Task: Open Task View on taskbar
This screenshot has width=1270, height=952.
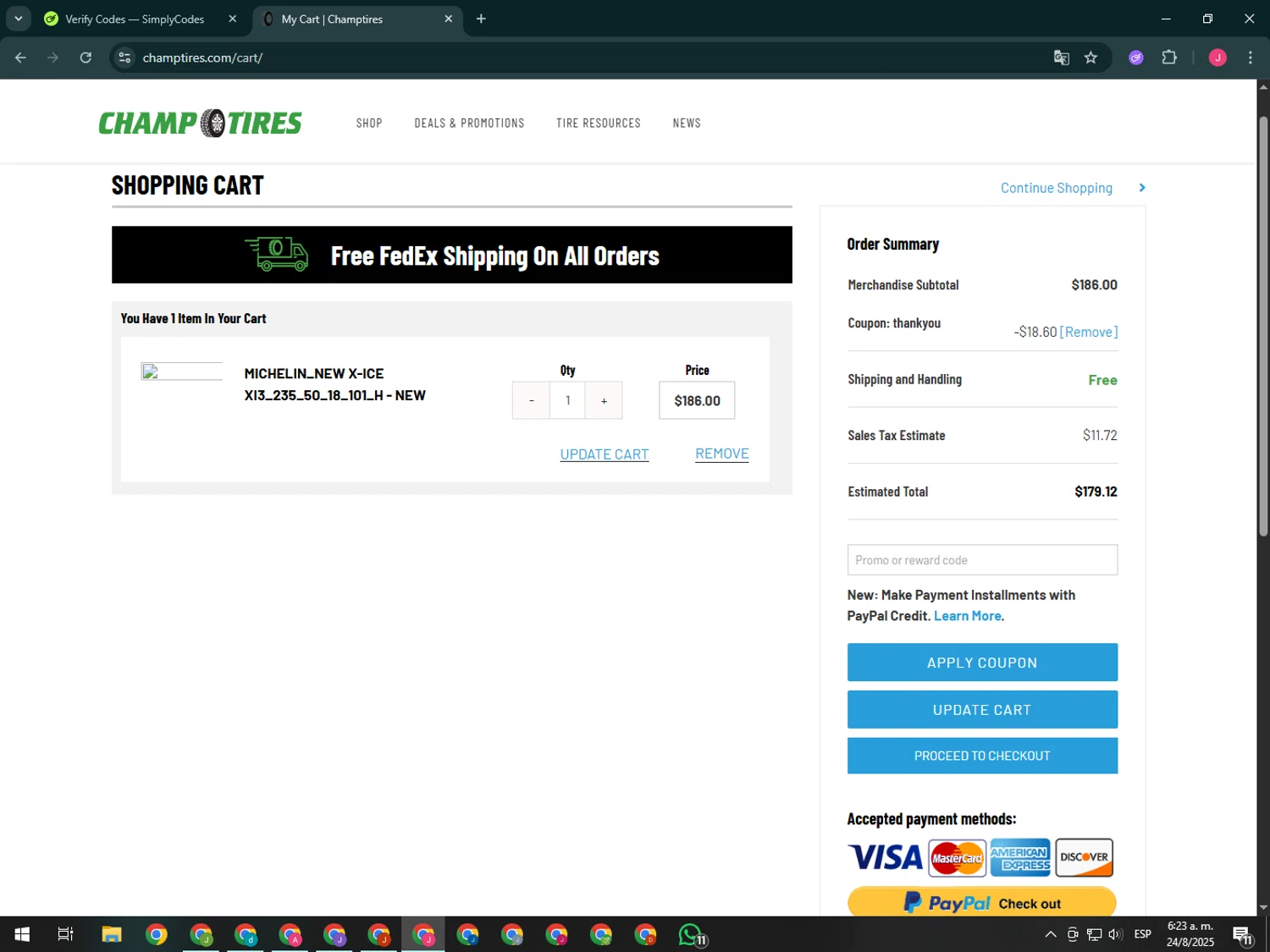Action: click(x=65, y=934)
